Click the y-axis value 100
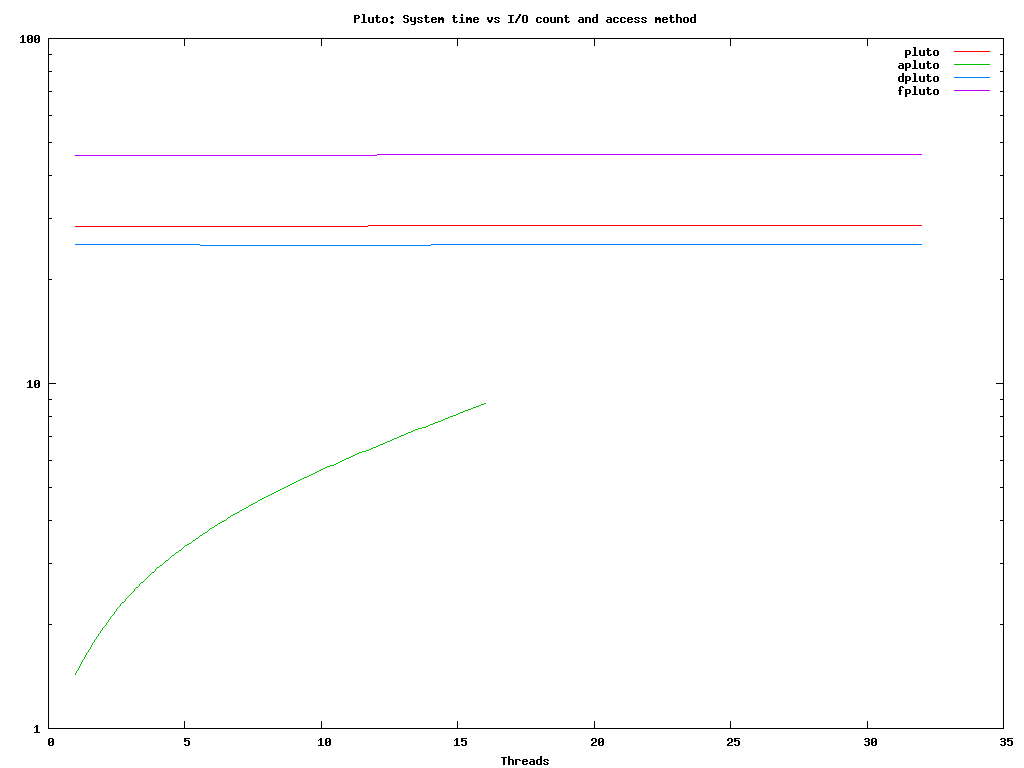 pos(30,39)
